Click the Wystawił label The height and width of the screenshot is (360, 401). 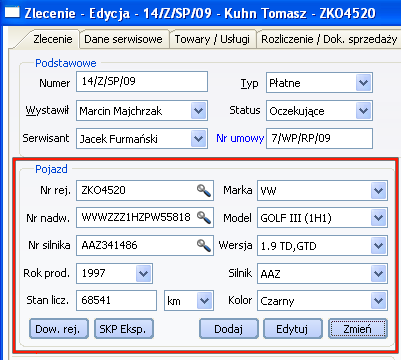click(47, 110)
